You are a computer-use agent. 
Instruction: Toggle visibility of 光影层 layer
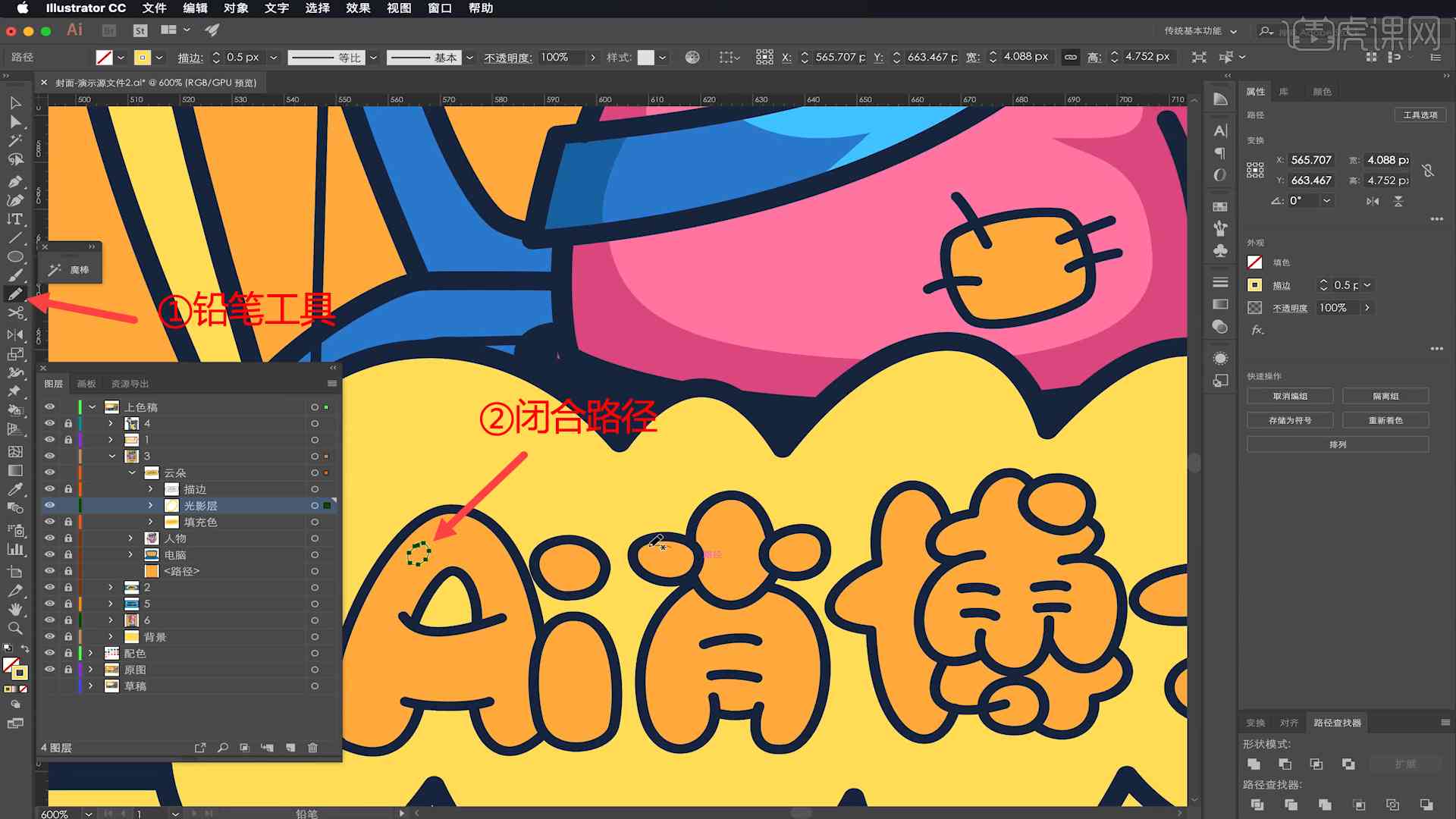(49, 505)
